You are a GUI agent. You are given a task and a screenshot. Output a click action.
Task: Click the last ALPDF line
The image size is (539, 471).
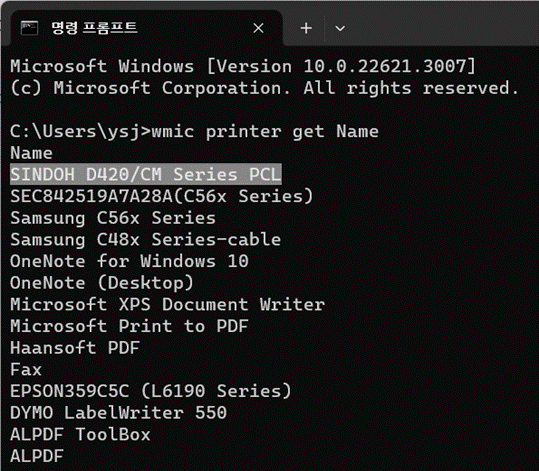click(x=37, y=456)
